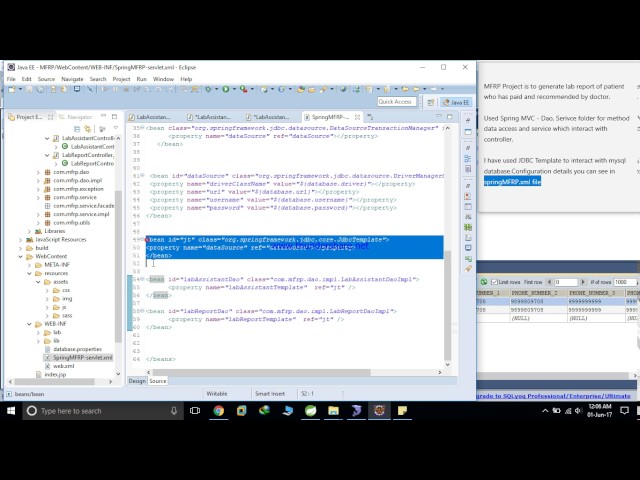The height and width of the screenshot is (480, 640).
Task: Click the # of rows field
Action: coord(624,282)
